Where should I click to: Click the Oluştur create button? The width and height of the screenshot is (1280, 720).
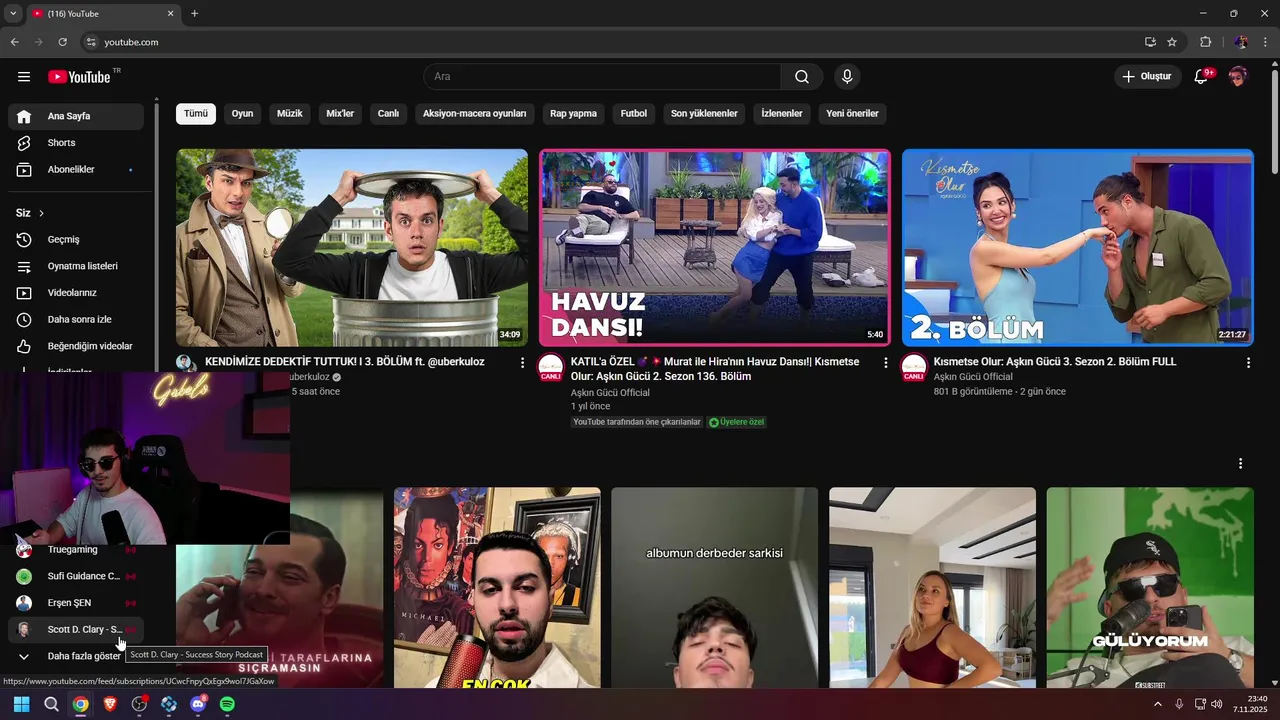pyautogui.click(x=1146, y=77)
